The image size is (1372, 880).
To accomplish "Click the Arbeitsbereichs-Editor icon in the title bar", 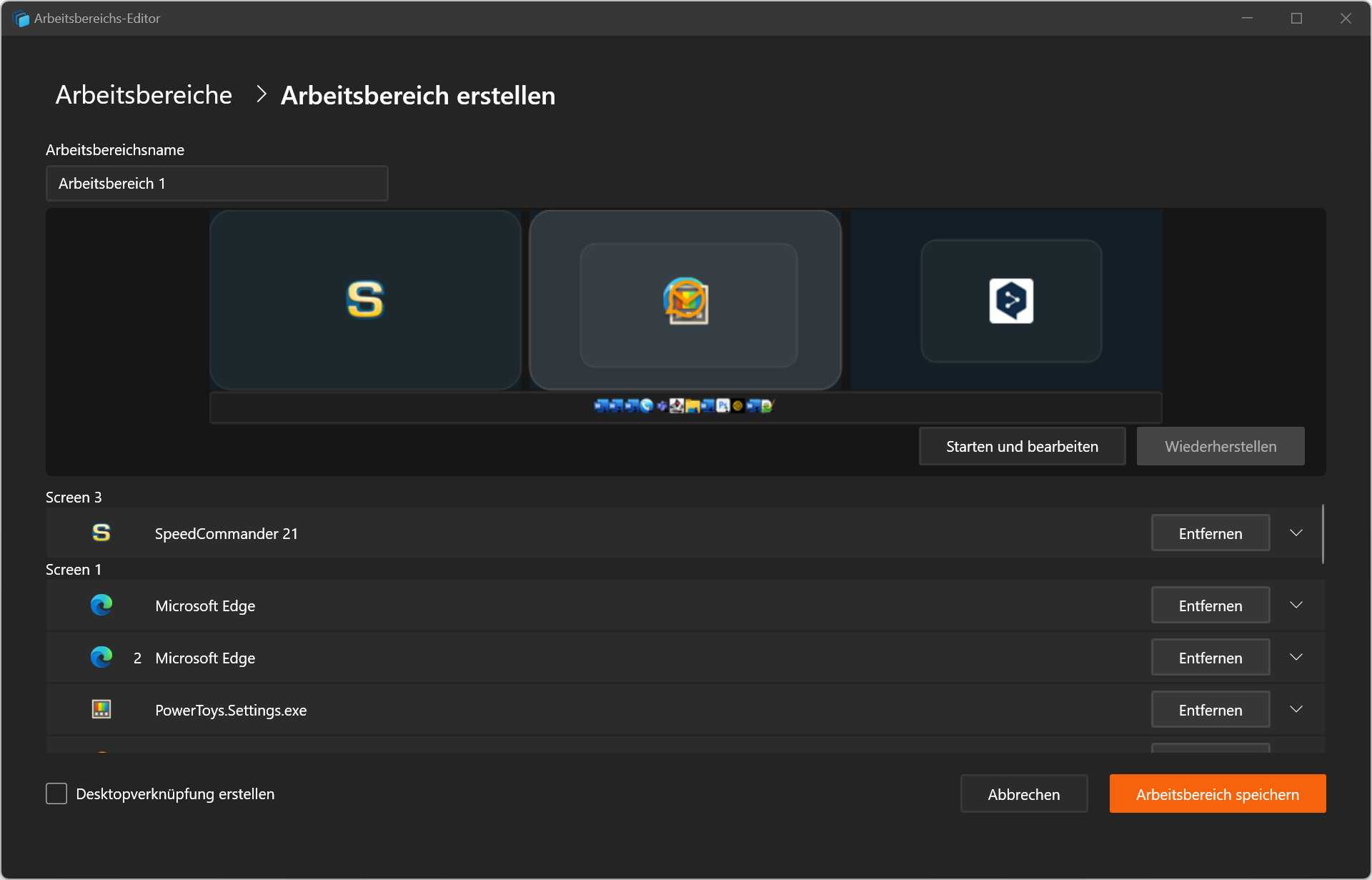I will pos(21,18).
